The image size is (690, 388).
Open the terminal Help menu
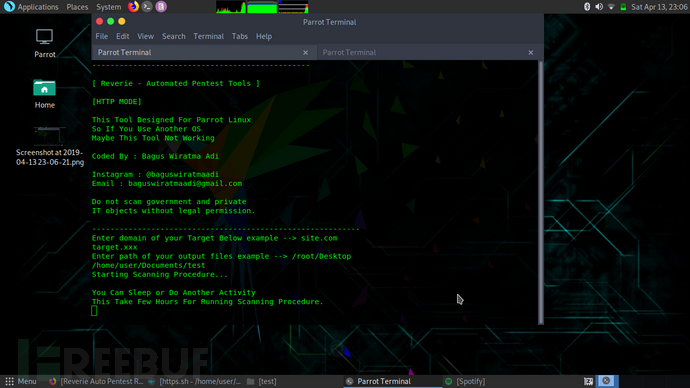264,36
